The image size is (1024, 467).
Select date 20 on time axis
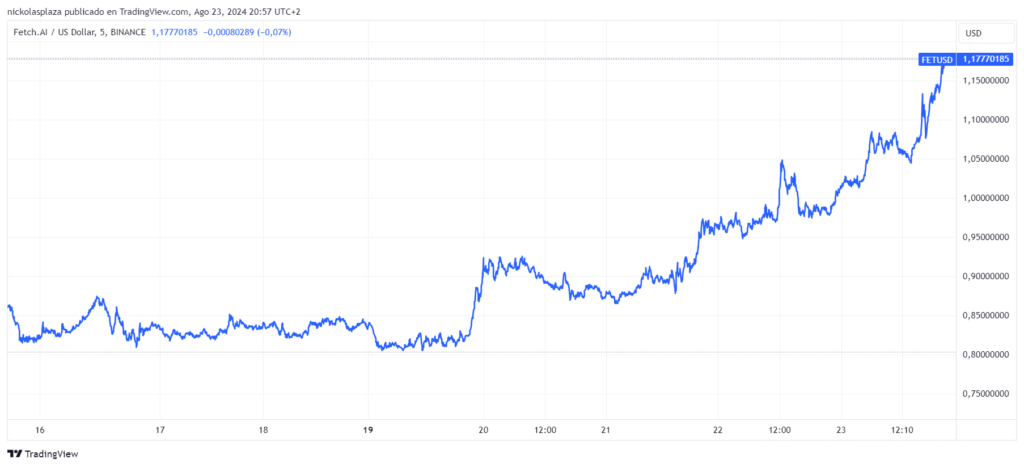(483, 430)
